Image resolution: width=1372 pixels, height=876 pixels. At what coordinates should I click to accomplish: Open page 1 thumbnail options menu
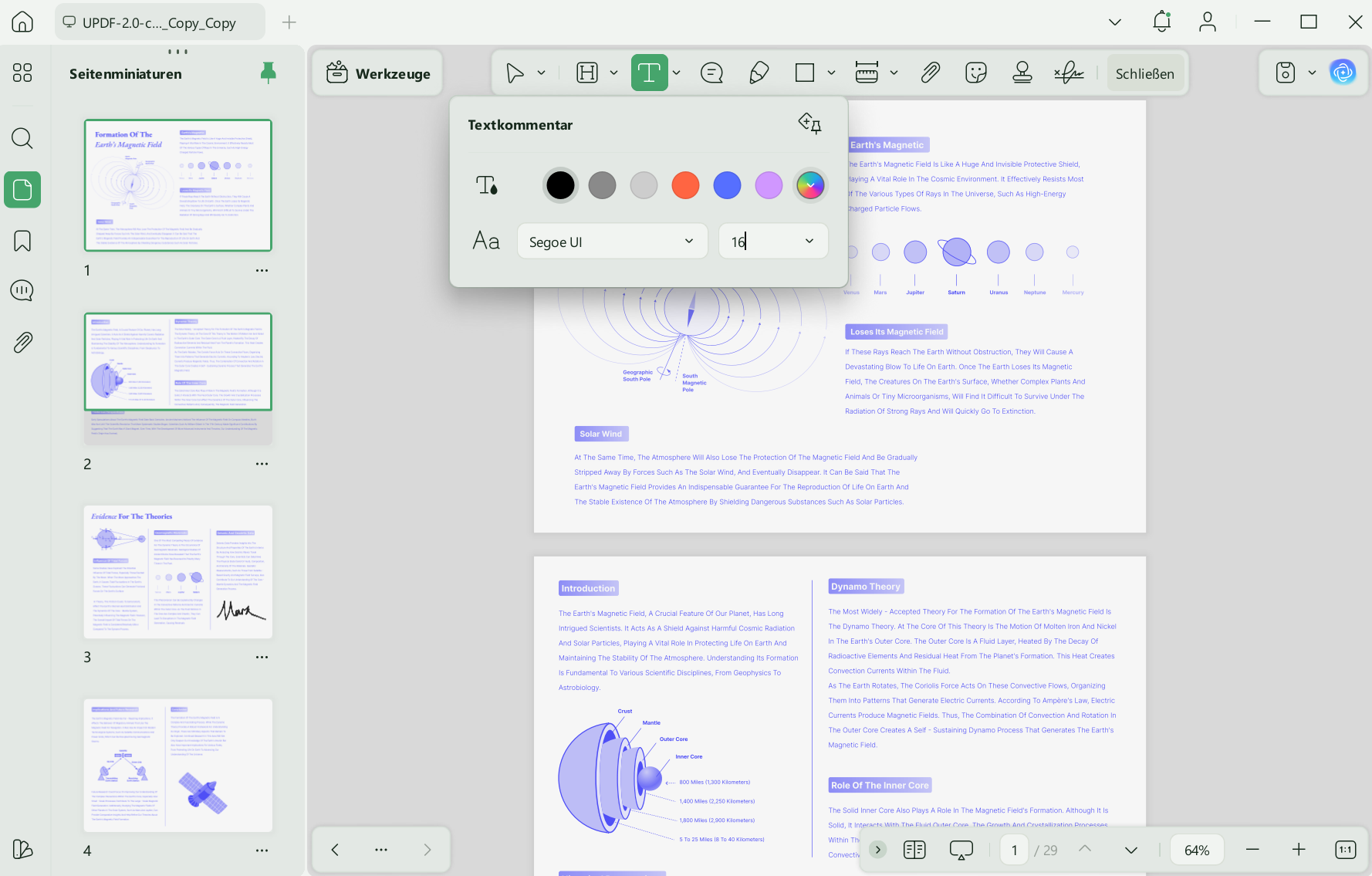pos(262,271)
